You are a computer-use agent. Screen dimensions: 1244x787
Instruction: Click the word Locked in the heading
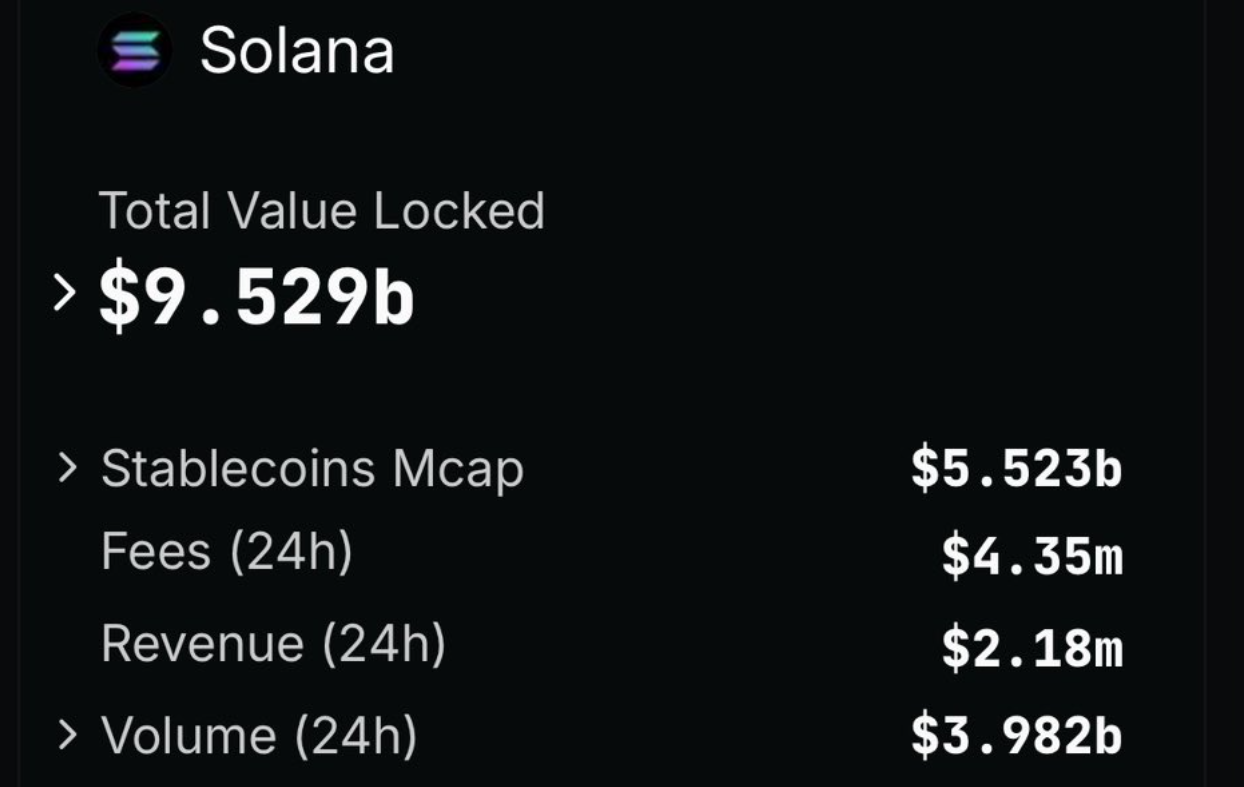pos(459,211)
